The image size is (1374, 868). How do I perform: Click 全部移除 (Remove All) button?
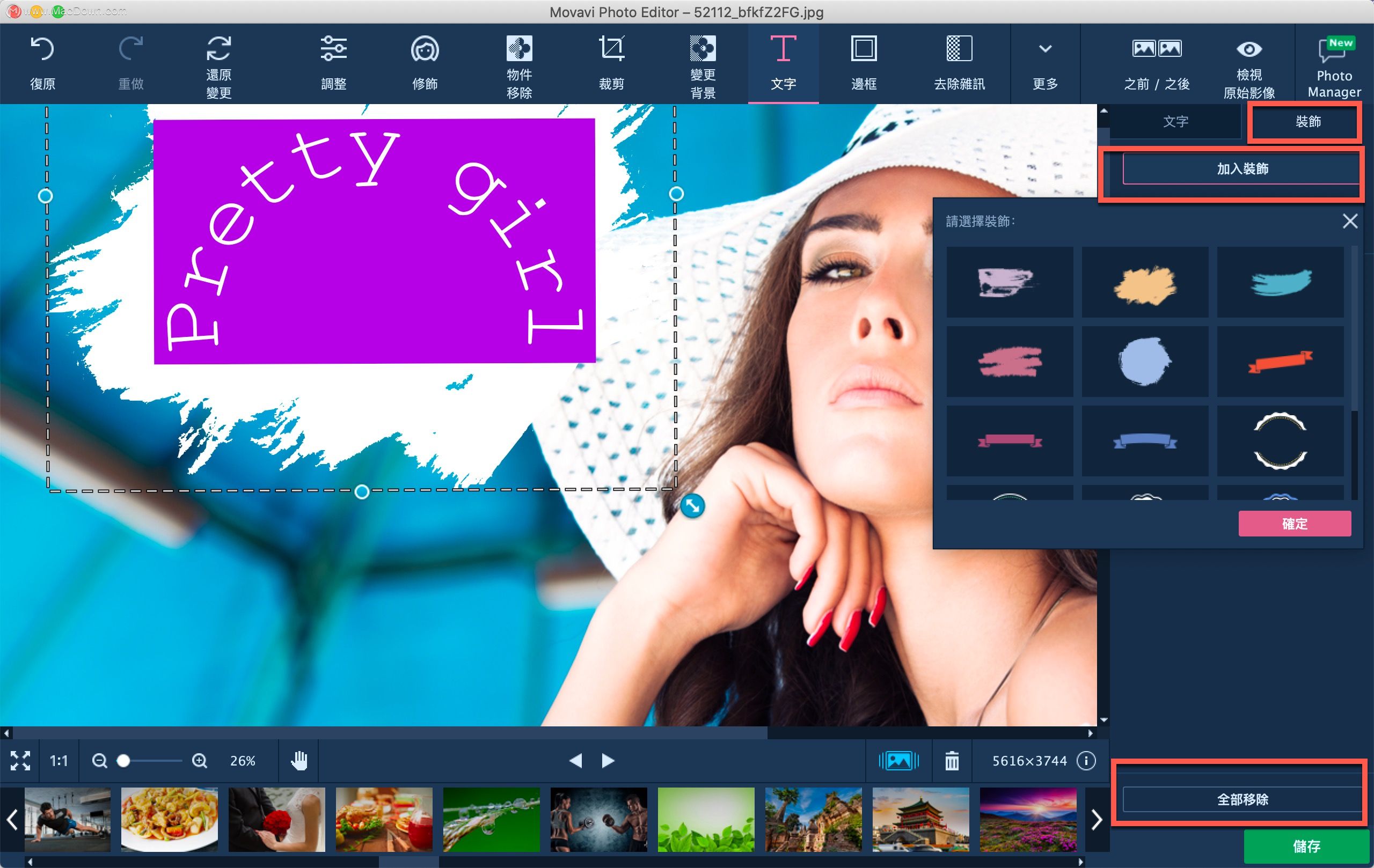tap(1237, 798)
